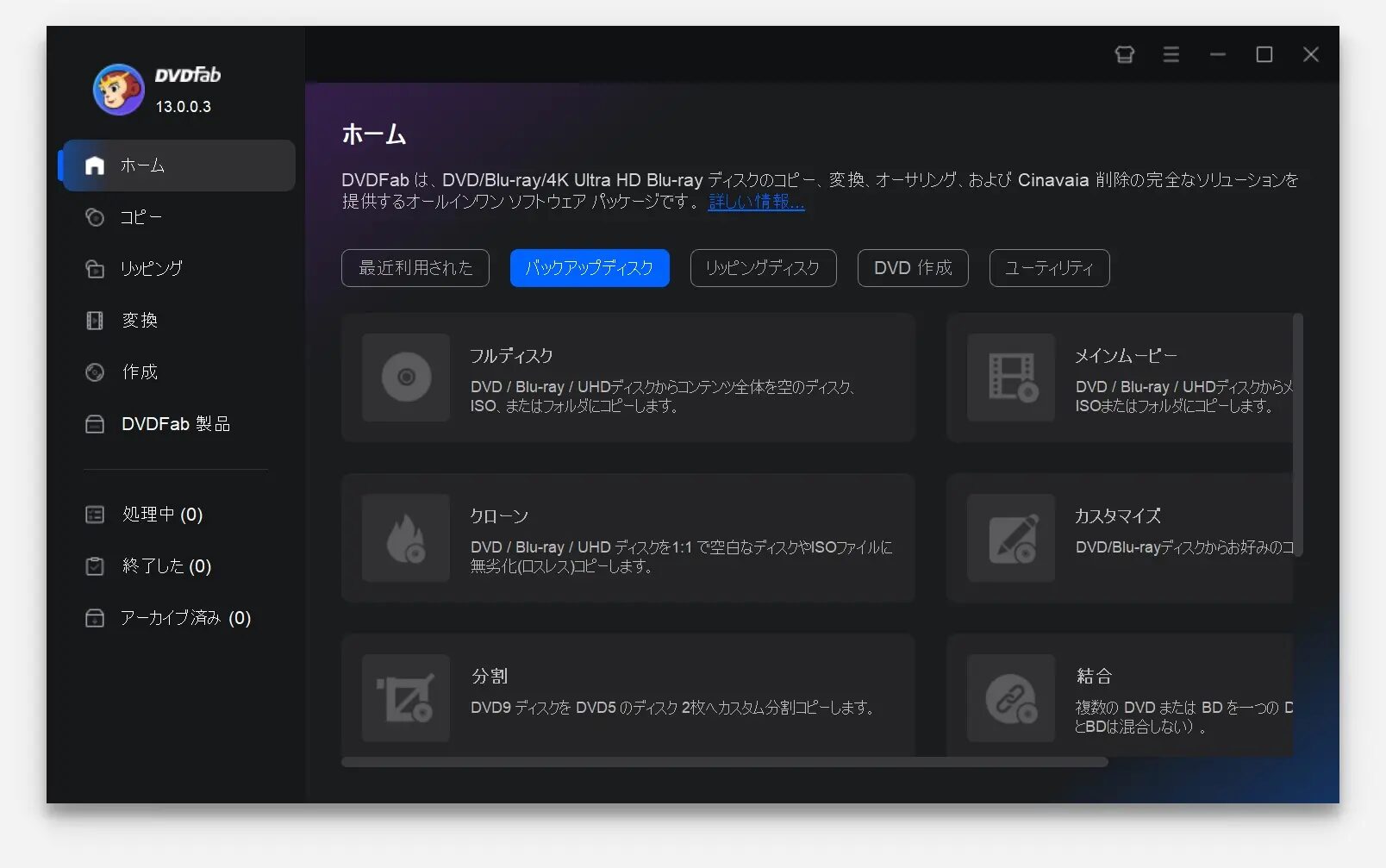The height and width of the screenshot is (868, 1386).
Task: Open the Customize (カスタマイズ) edit icon
Action: coord(1011,538)
